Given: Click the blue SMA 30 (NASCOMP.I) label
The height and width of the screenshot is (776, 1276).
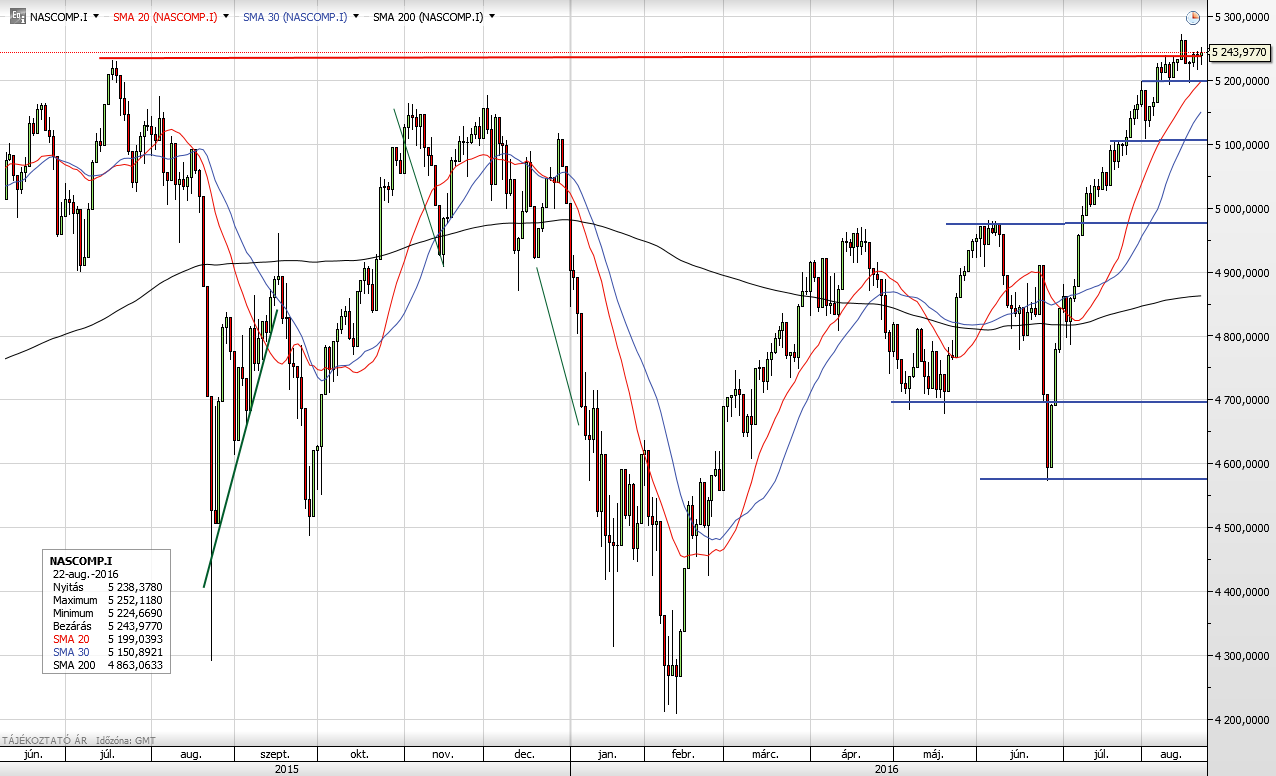Looking at the screenshot, I should (295, 17).
